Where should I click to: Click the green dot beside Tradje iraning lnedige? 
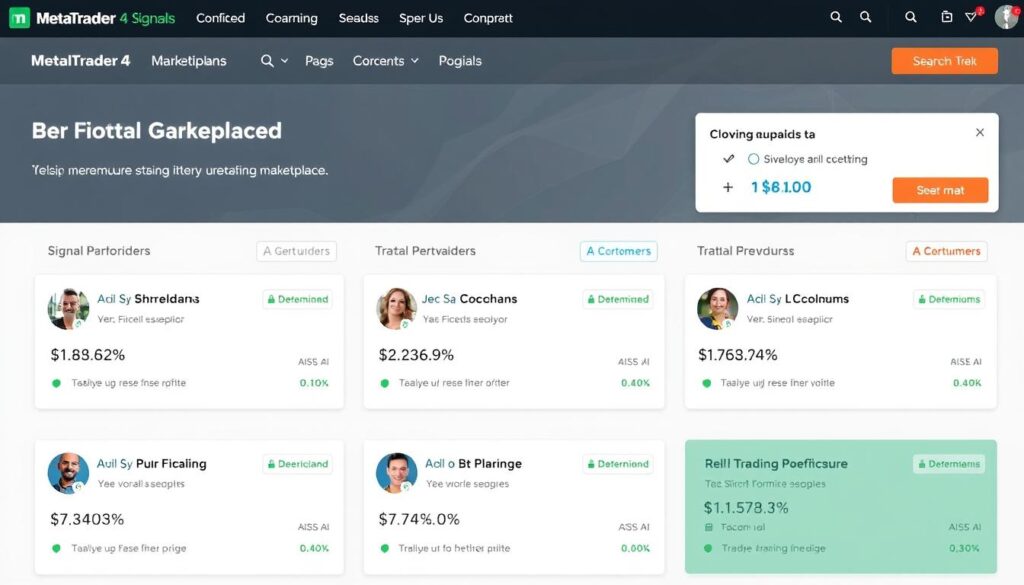(x=708, y=548)
